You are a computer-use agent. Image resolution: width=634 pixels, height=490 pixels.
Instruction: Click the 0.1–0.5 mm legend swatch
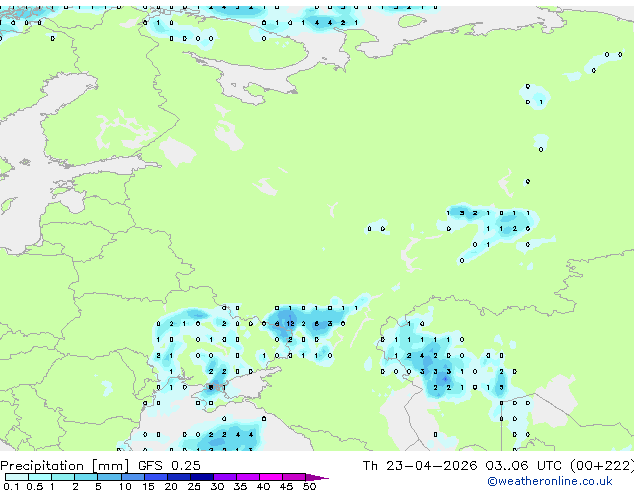pos(17,477)
